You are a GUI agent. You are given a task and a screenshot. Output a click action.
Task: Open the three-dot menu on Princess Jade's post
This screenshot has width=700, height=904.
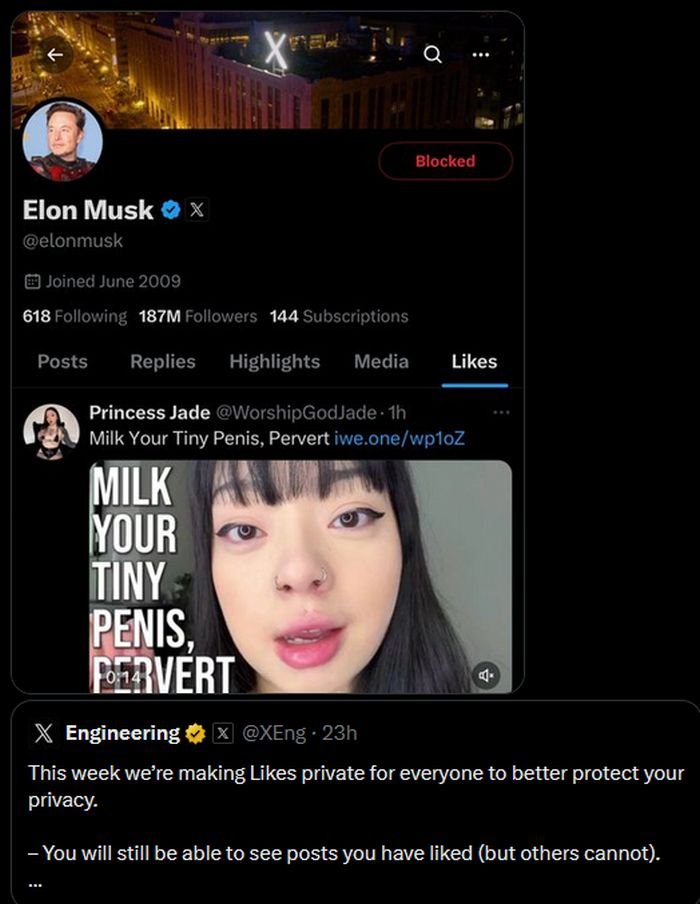point(501,412)
